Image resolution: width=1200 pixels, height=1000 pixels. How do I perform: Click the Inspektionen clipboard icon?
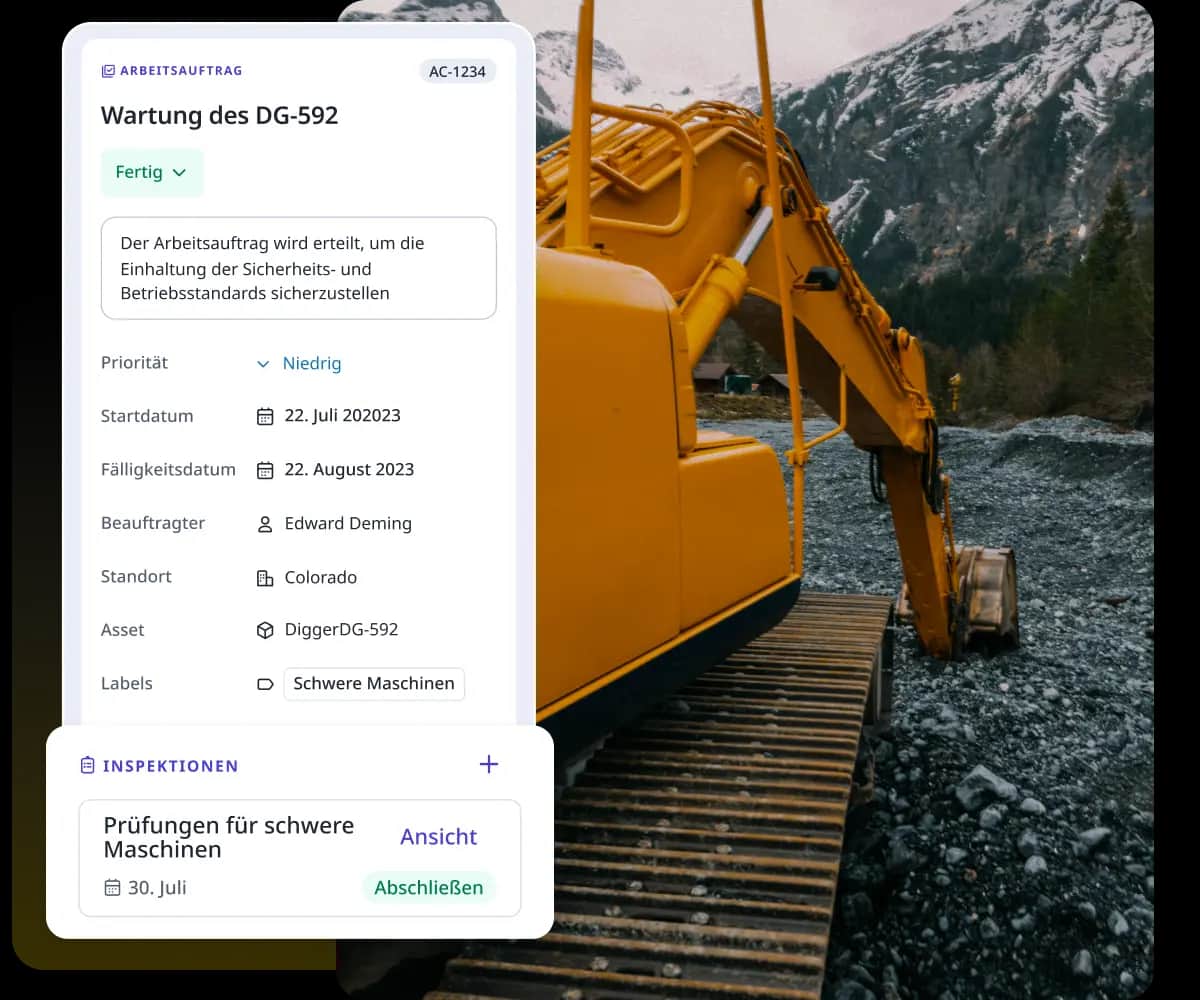coord(88,766)
